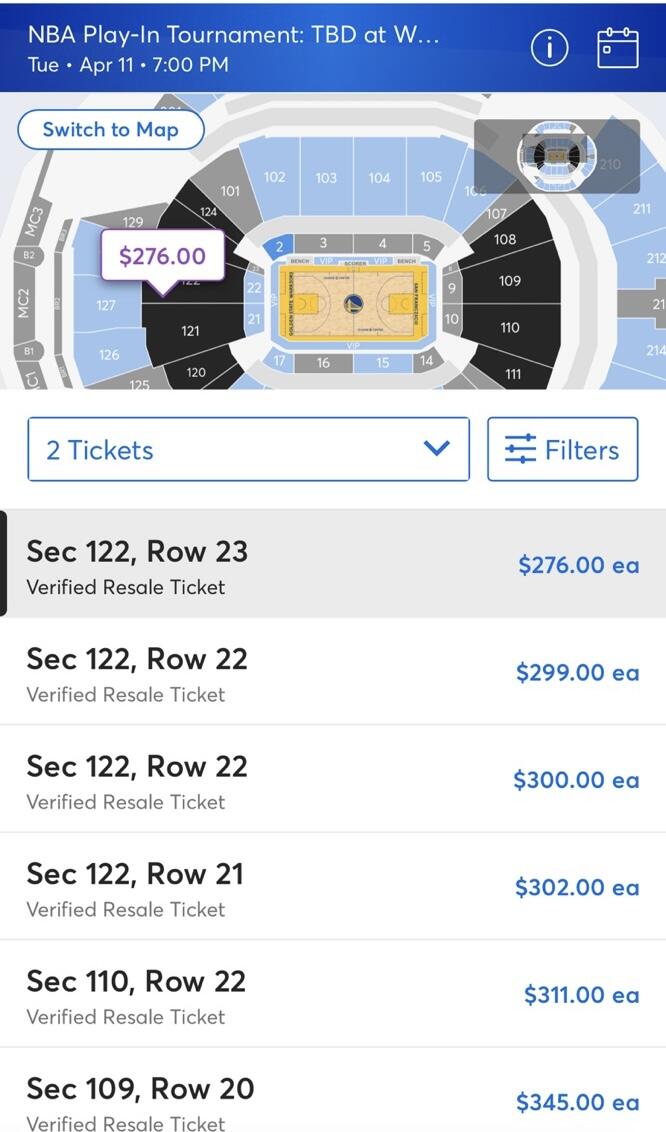Open the calendar dates icon

pyautogui.click(x=617, y=48)
